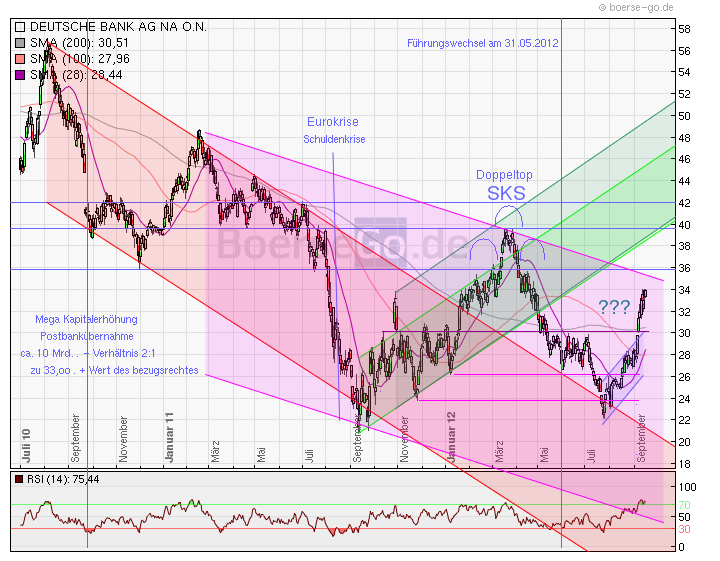Click the Mai label after Januar 12
720x561 pixels.
click(544, 454)
